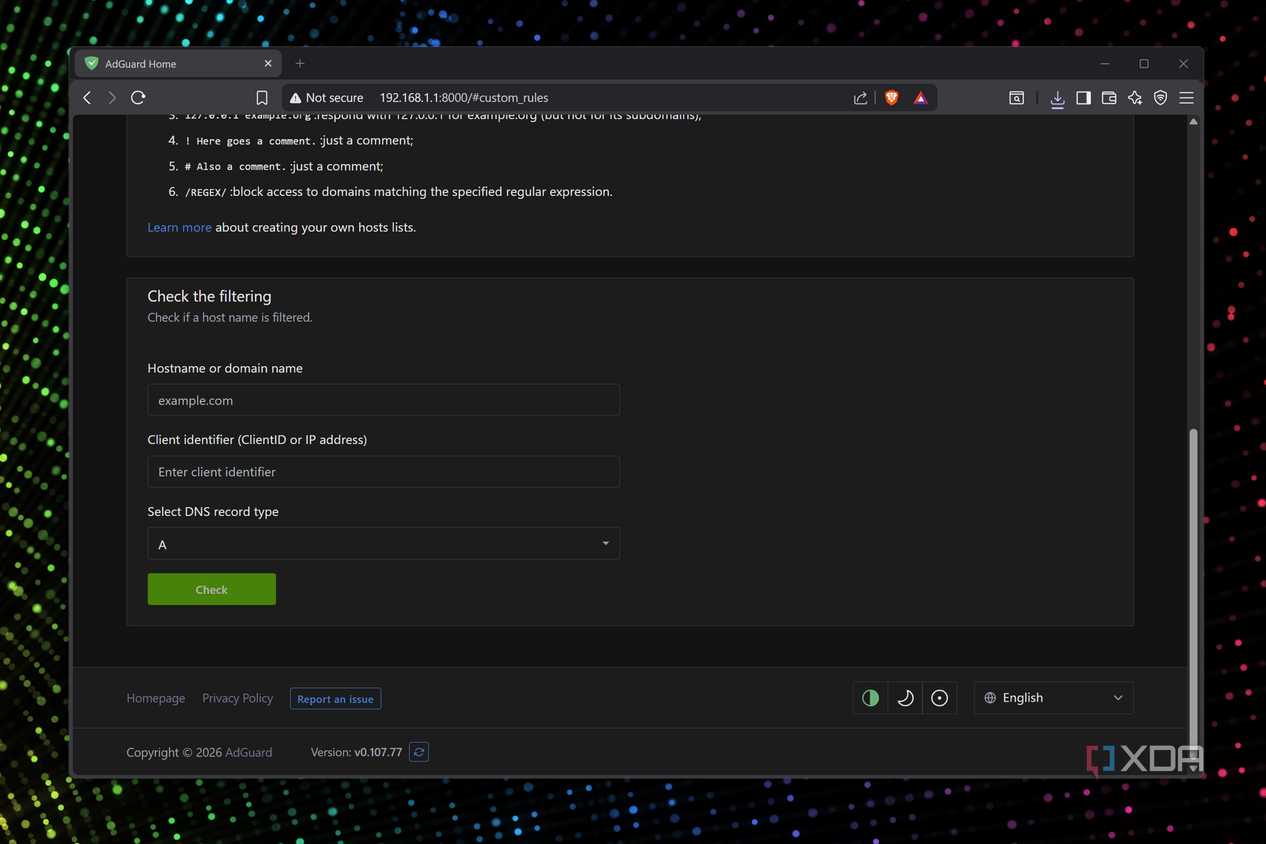Click the version text v0.107.77
1266x844 pixels.
[x=378, y=752]
